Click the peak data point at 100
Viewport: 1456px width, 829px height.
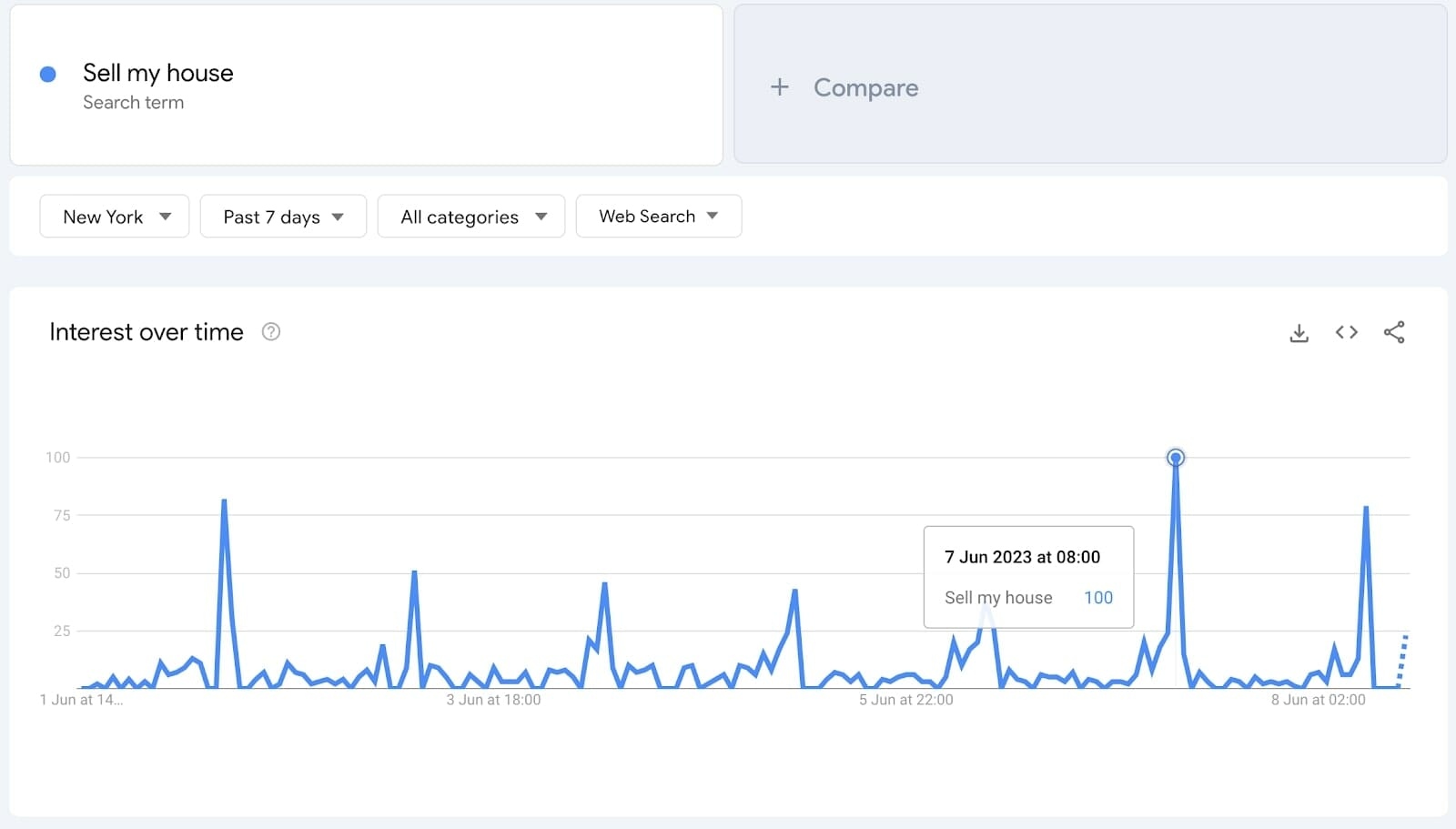coord(1176,458)
